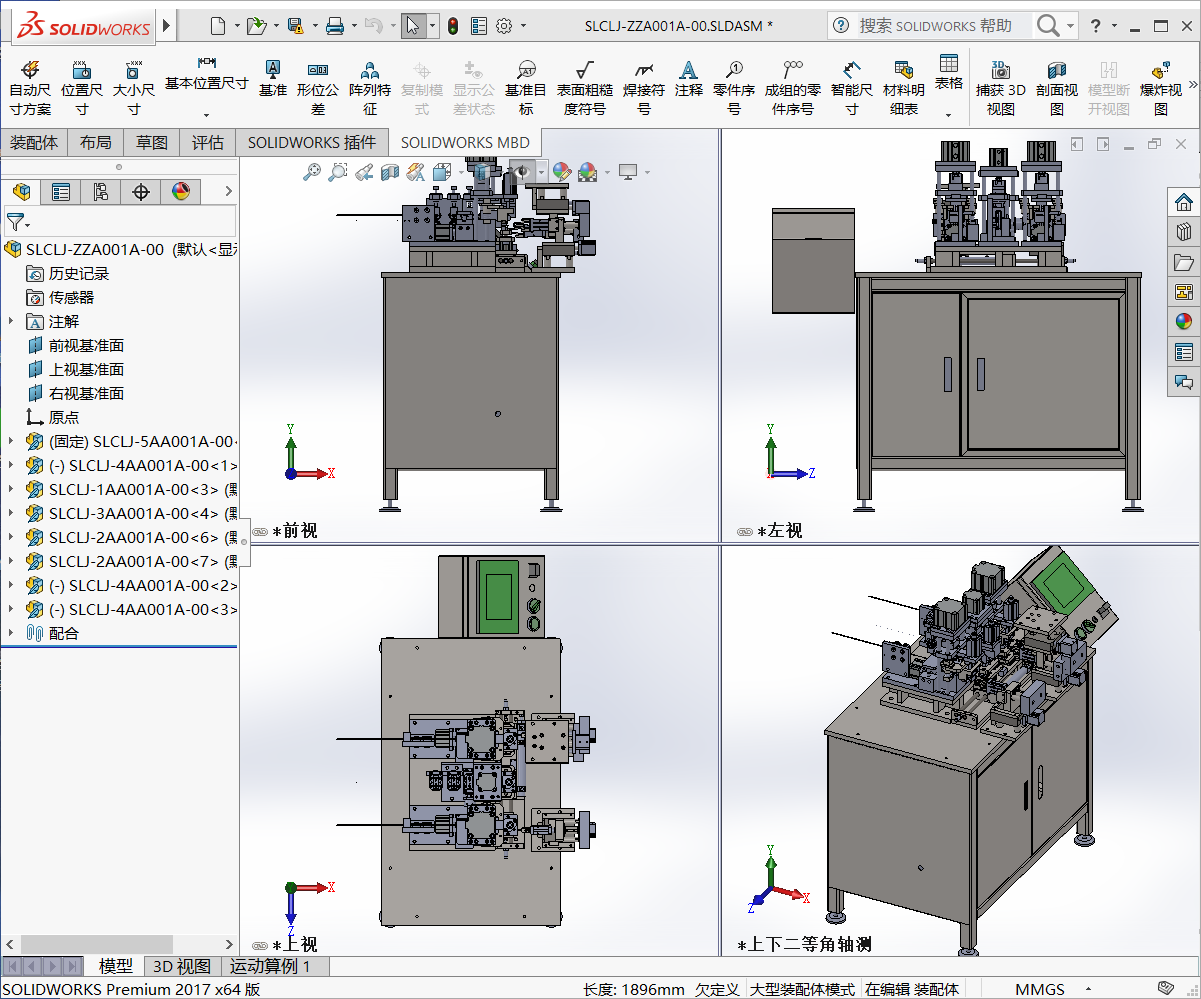Switch to the SOLIDWORKS 插件 tab
Viewport: 1201px width, 999px height.
click(312, 142)
